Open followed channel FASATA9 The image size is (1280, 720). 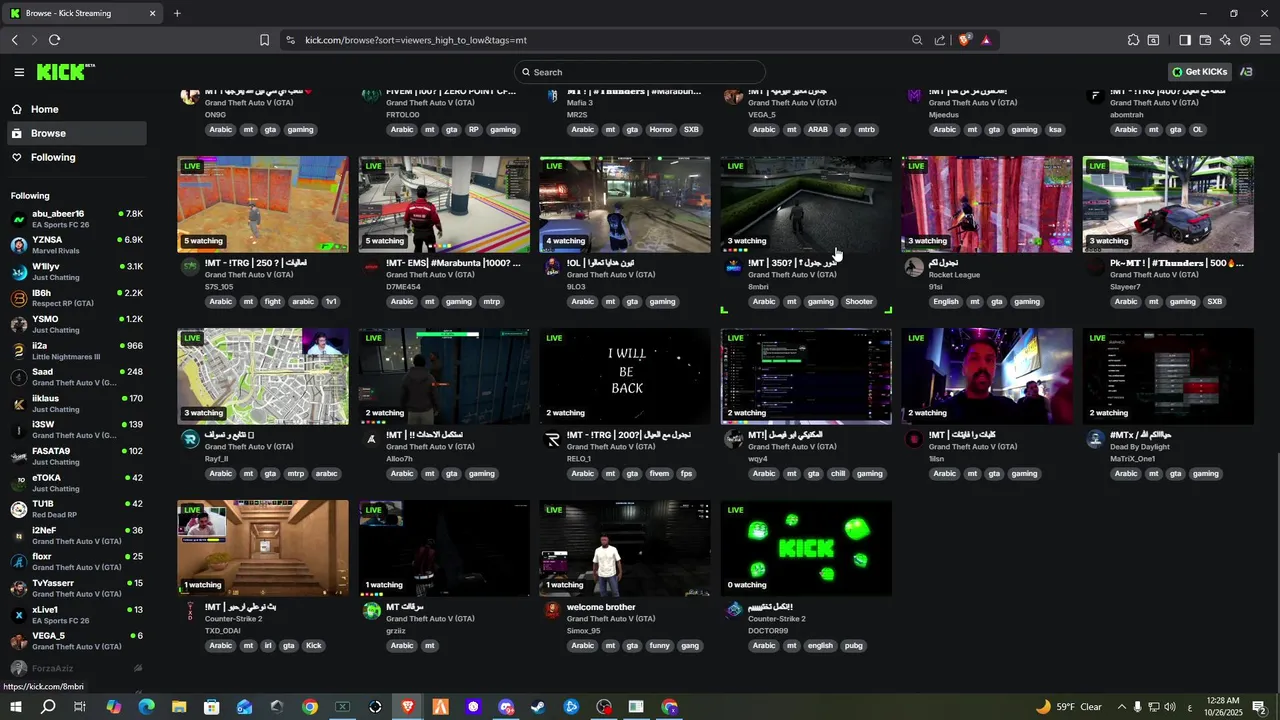pos(76,456)
